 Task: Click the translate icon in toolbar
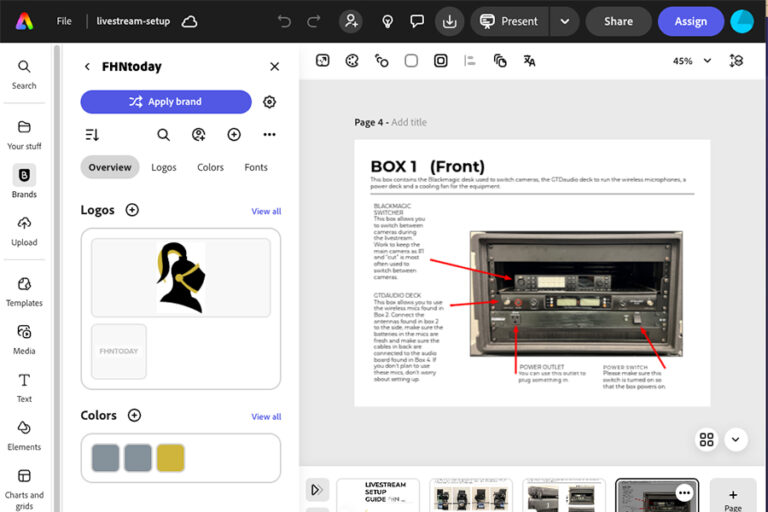pyautogui.click(x=529, y=61)
